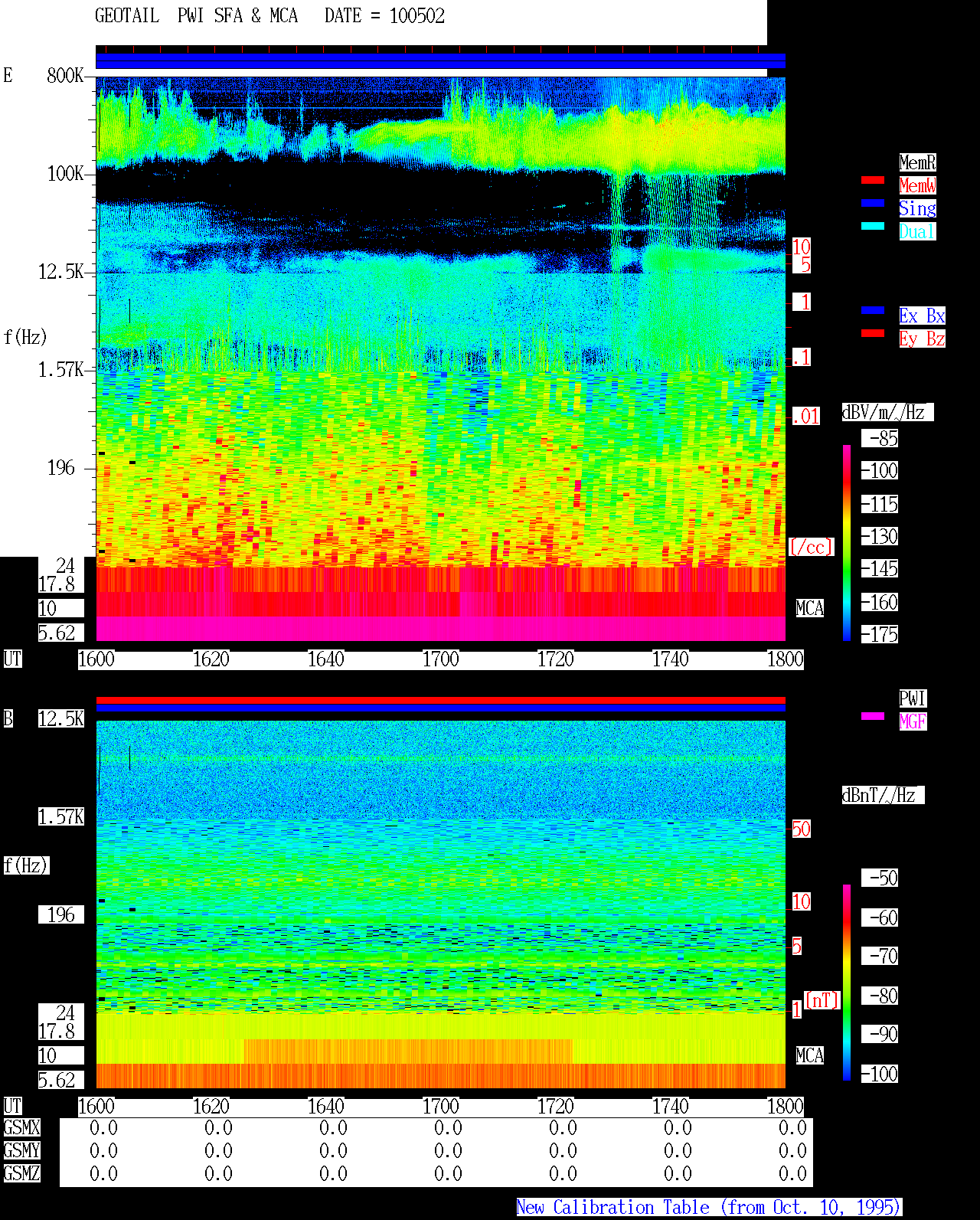Click the lower MCA label beside the B panel
This screenshot has width=980, height=1220.
coord(810,1056)
